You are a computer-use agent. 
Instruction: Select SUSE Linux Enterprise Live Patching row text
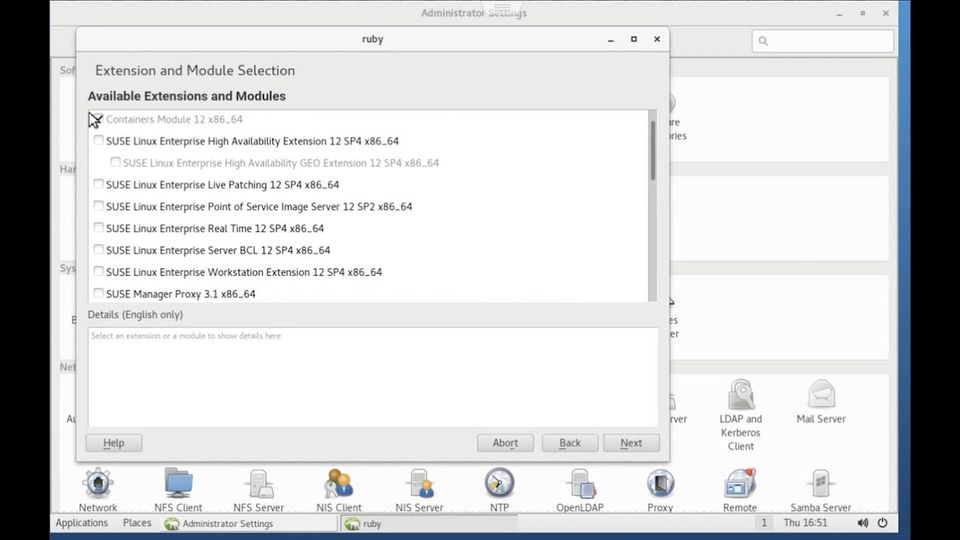(x=223, y=185)
